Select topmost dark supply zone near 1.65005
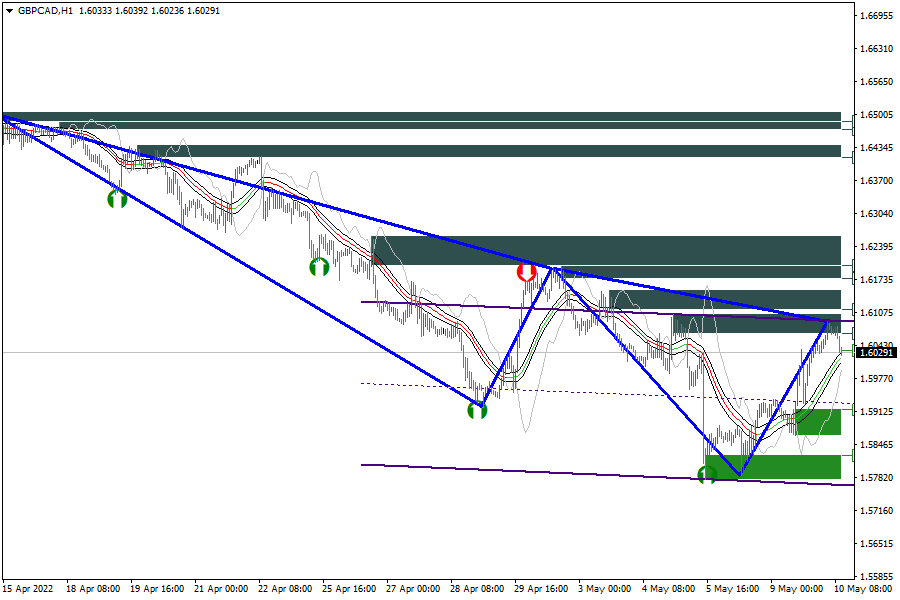This screenshot has width=900, height=600. pos(420,117)
